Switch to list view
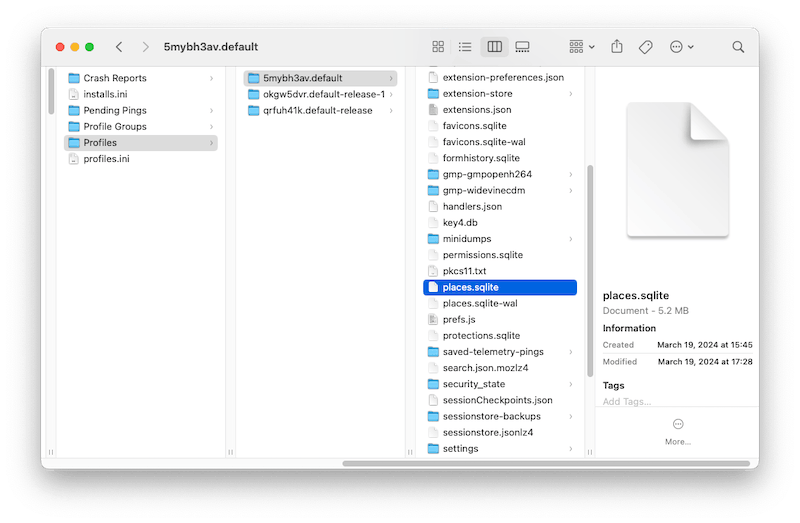The width and height of the screenshot is (800, 523). tap(465, 47)
